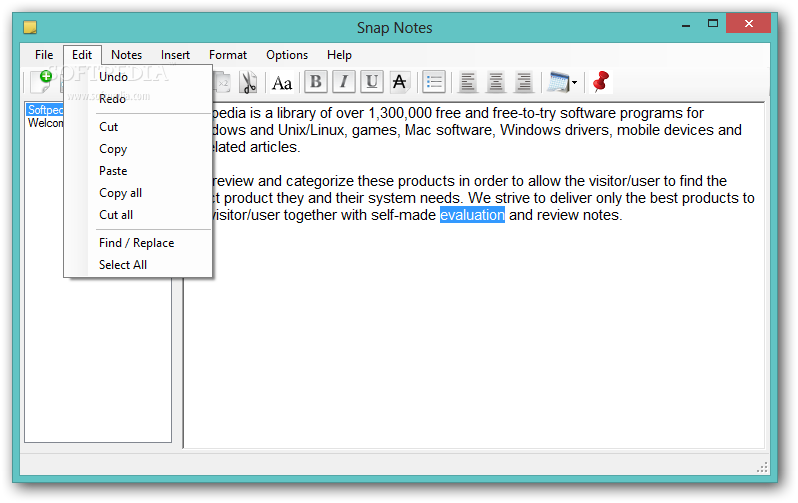Viewport: 798px width, 503px height.
Task: Click the partly hidden x2 toolbar icon
Action: [x=222, y=82]
